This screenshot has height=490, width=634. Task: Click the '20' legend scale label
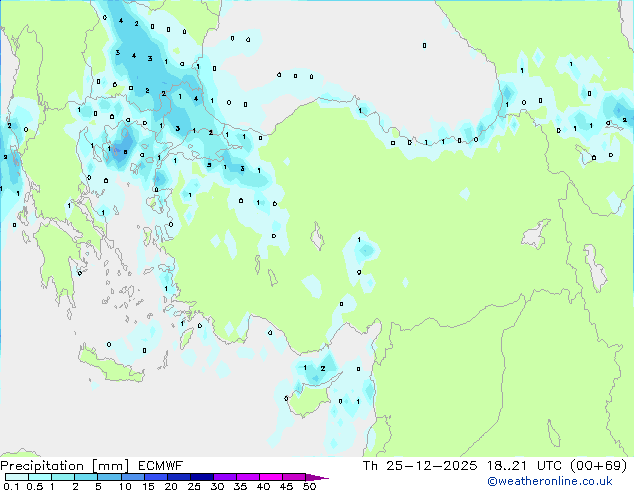(x=171, y=486)
